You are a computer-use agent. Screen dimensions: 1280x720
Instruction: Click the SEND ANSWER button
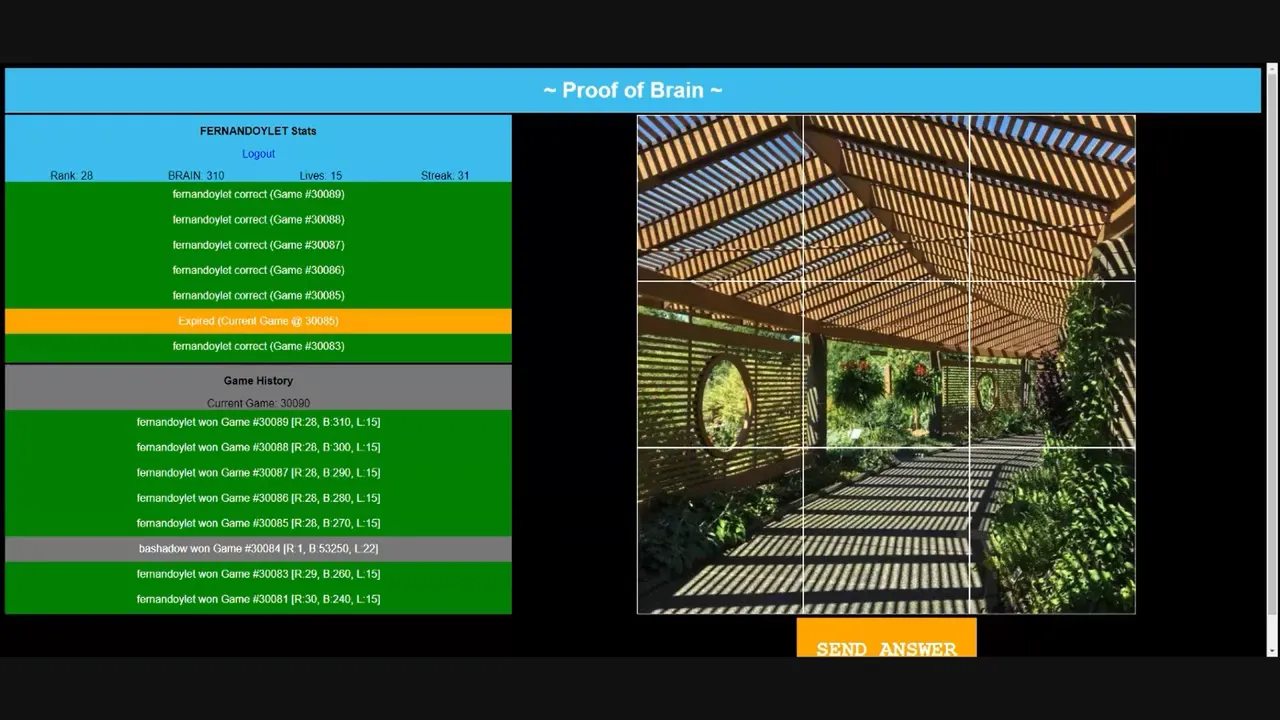[x=886, y=638]
